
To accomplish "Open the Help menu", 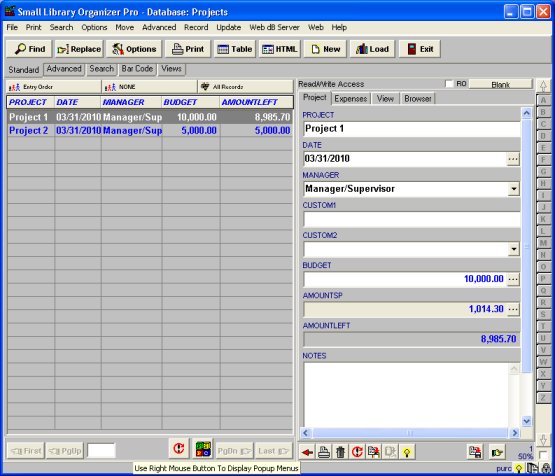I will point(339,27).
